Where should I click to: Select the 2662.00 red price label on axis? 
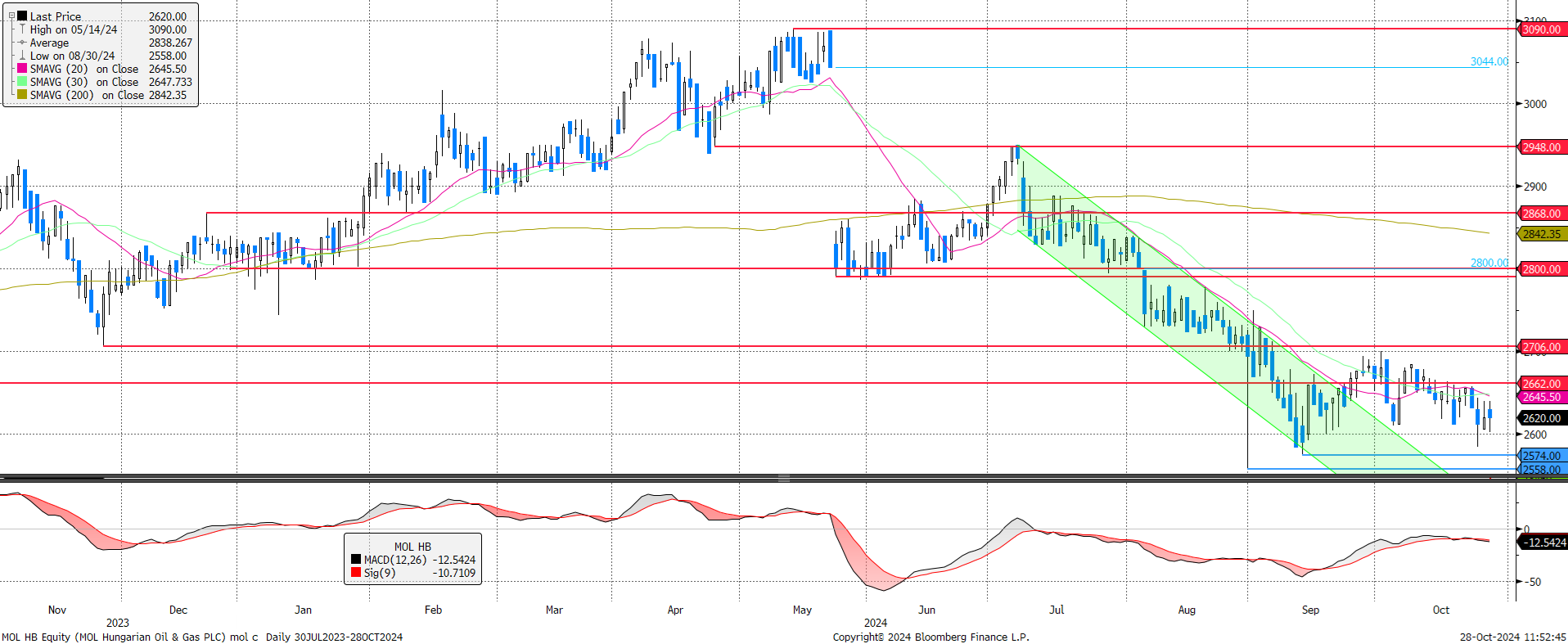pyautogui.click(x=1542, y=384)
